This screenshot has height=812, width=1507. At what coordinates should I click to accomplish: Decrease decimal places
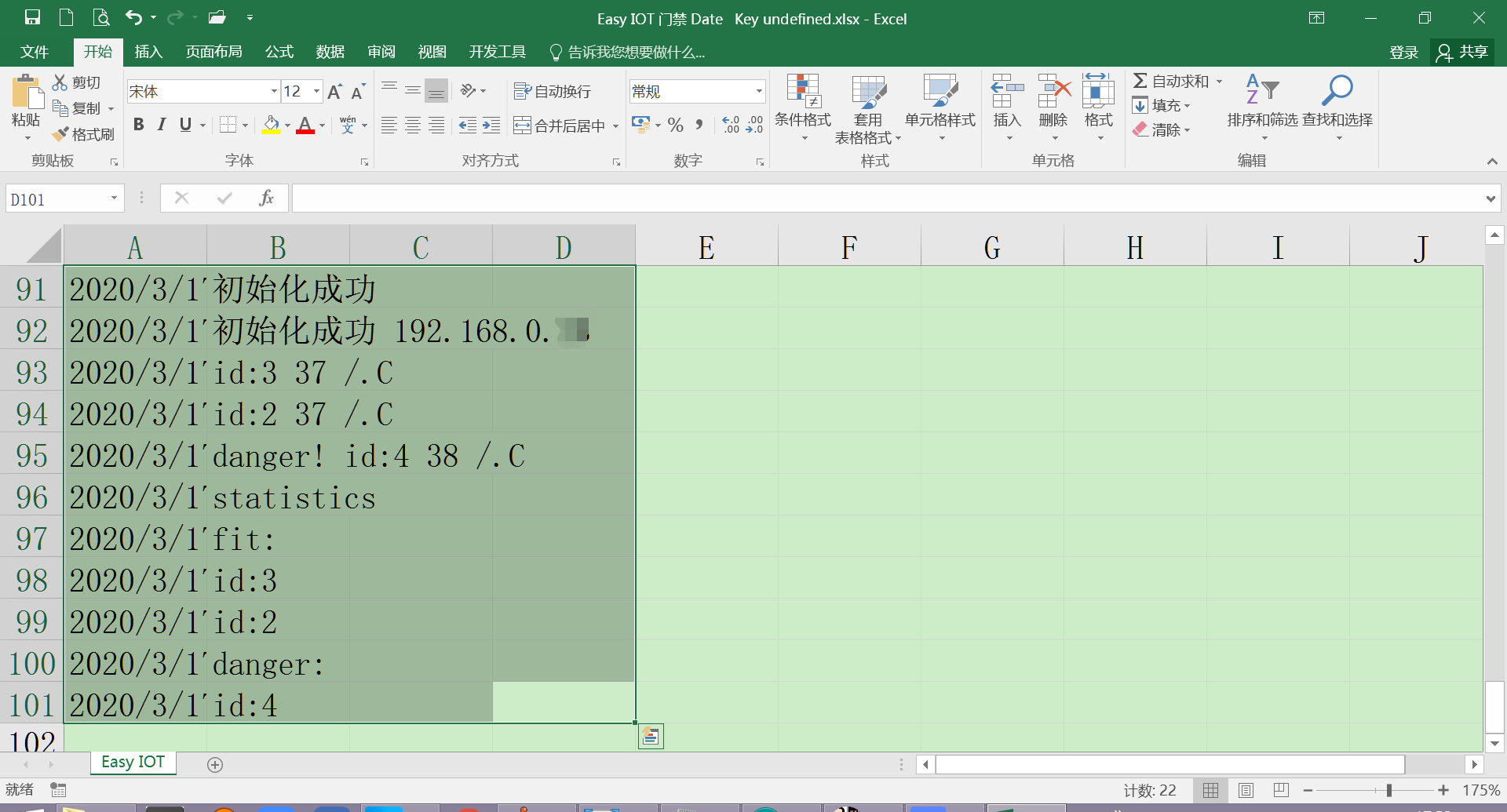(x=755, y=125)
